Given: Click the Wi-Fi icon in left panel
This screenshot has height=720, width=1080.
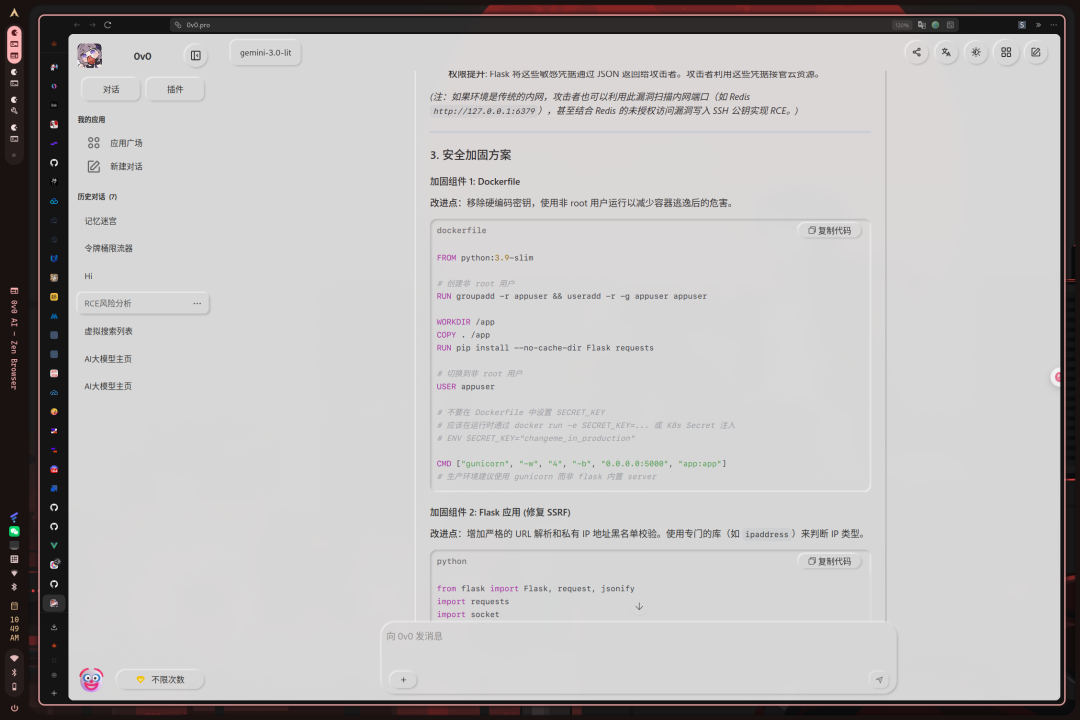Looking at the screenshot, I should click(x=14, y=658).
